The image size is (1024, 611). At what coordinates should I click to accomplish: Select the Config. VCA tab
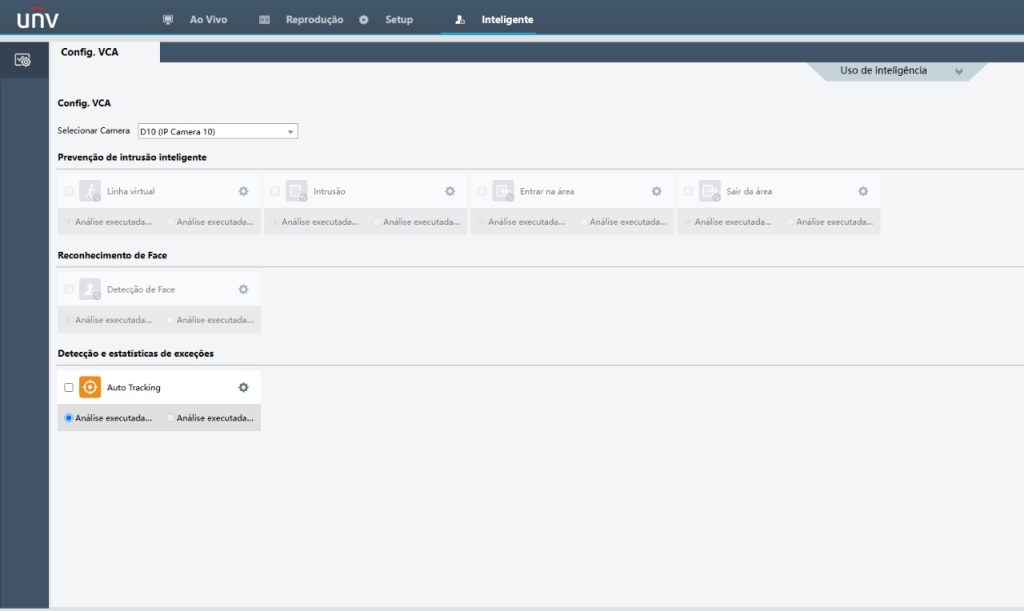click(x=89, y=52)
